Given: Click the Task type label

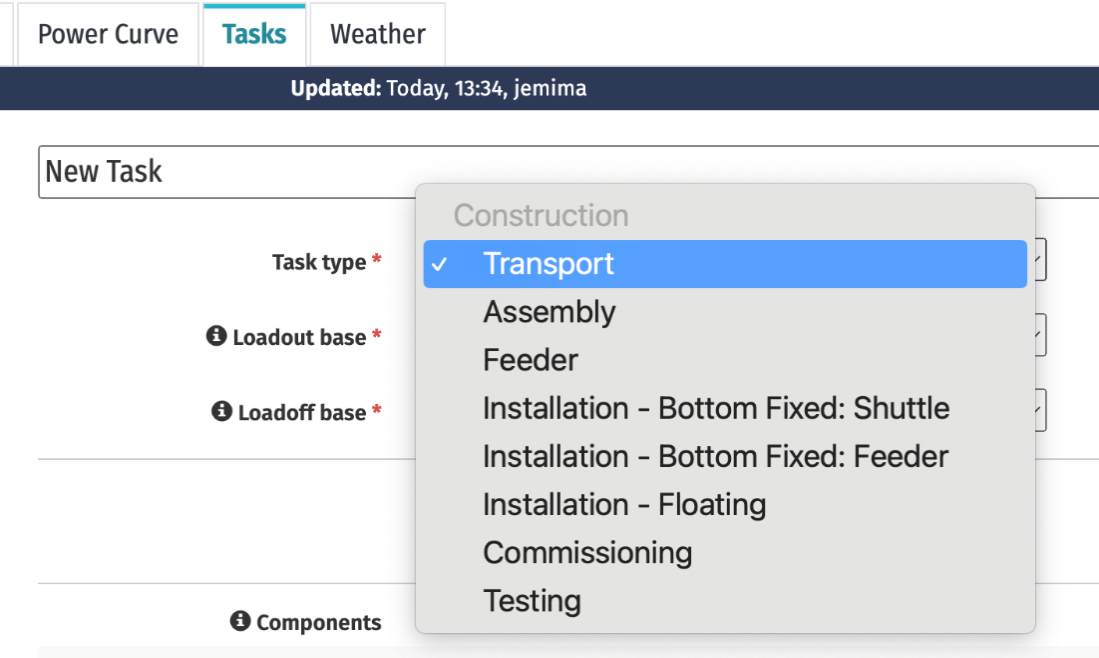Looking at the screenshot, I should coord(319,262).
